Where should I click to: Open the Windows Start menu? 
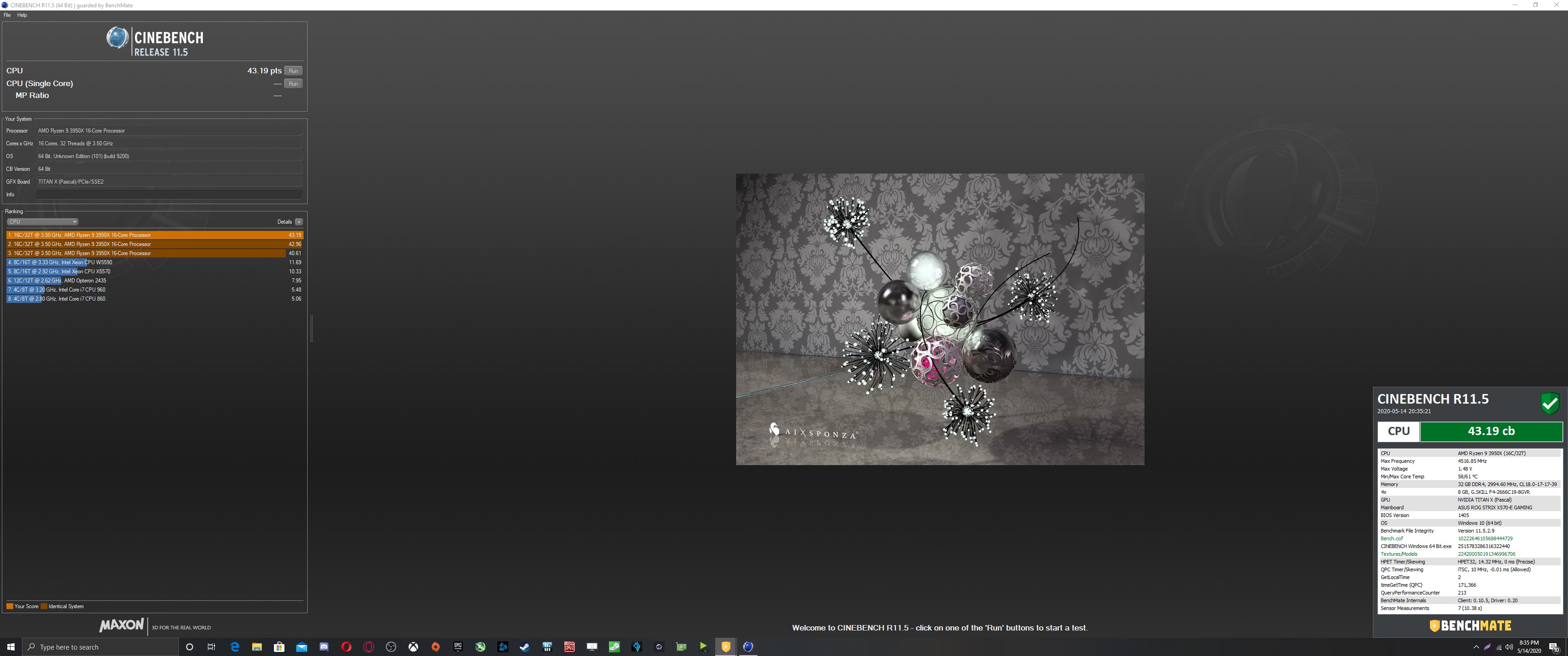tap(10, 647)
